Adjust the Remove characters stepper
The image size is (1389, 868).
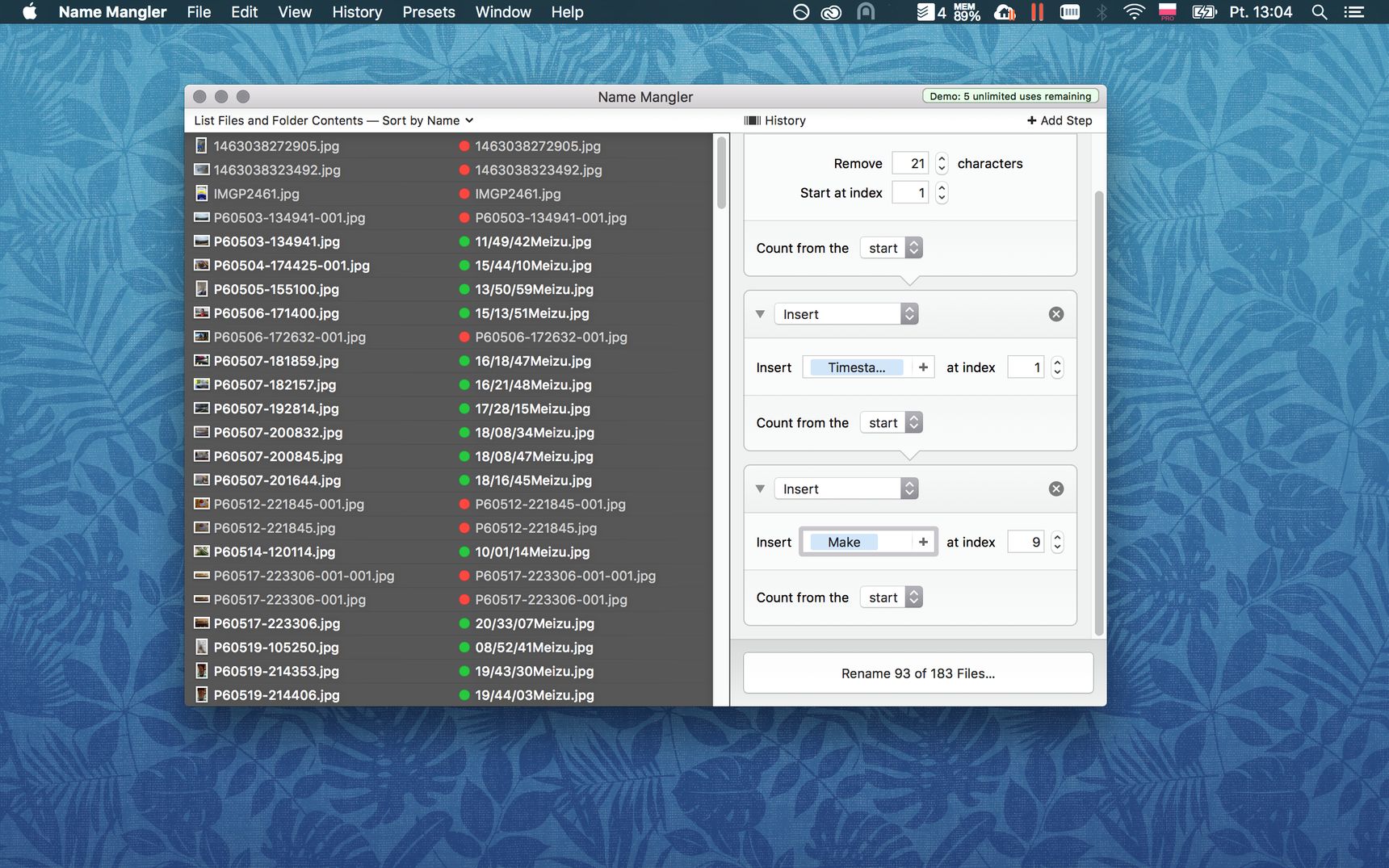point(942,163)
